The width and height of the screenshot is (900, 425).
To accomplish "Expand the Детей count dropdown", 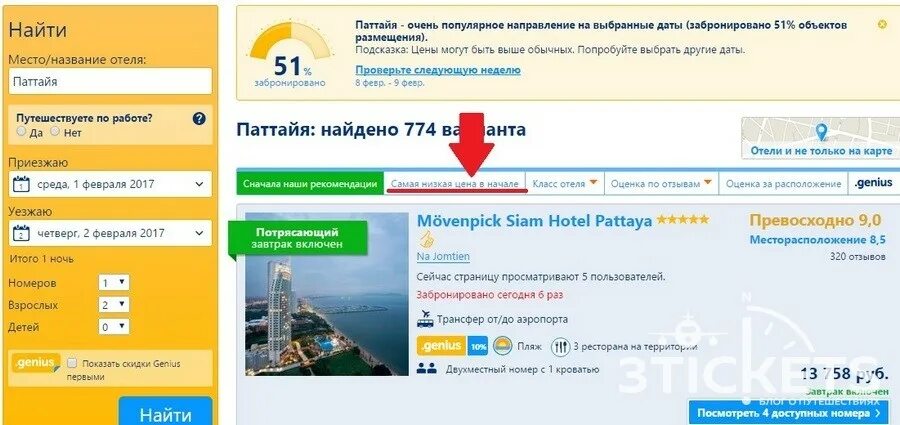I will [x=114, y=327].
